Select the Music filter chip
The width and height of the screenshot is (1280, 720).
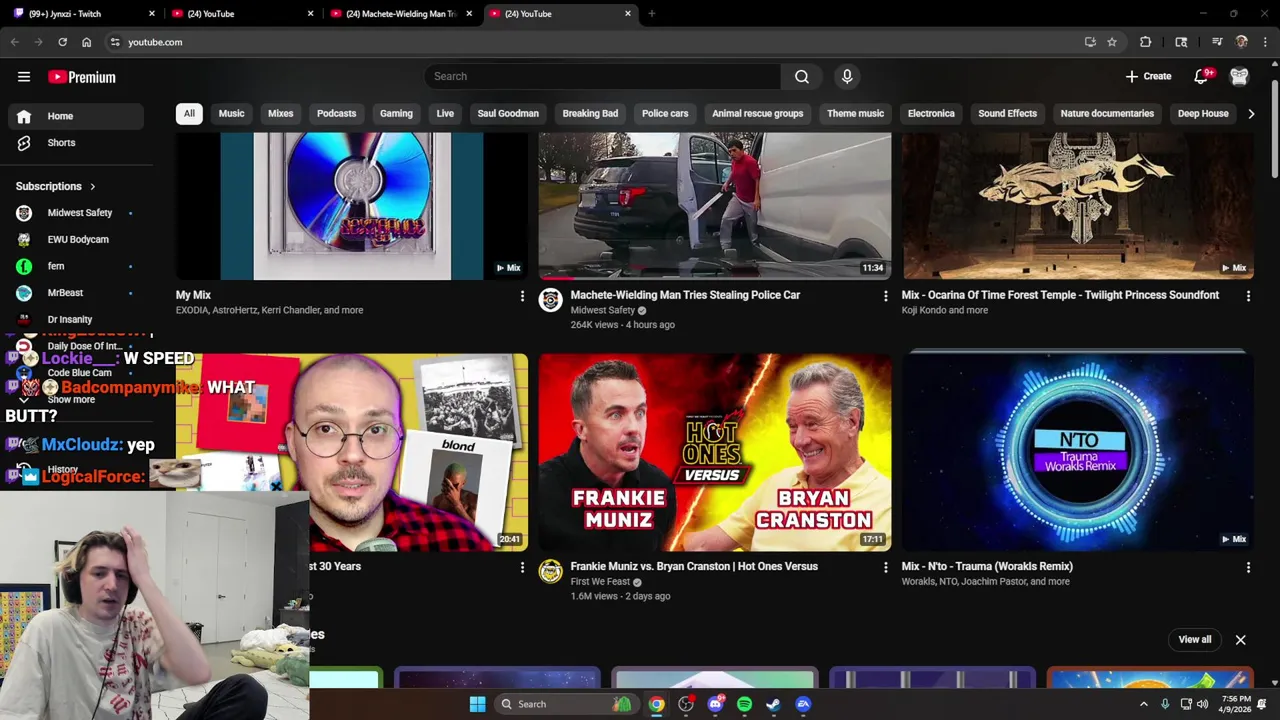pyautogui.click(x=231, y=114)
